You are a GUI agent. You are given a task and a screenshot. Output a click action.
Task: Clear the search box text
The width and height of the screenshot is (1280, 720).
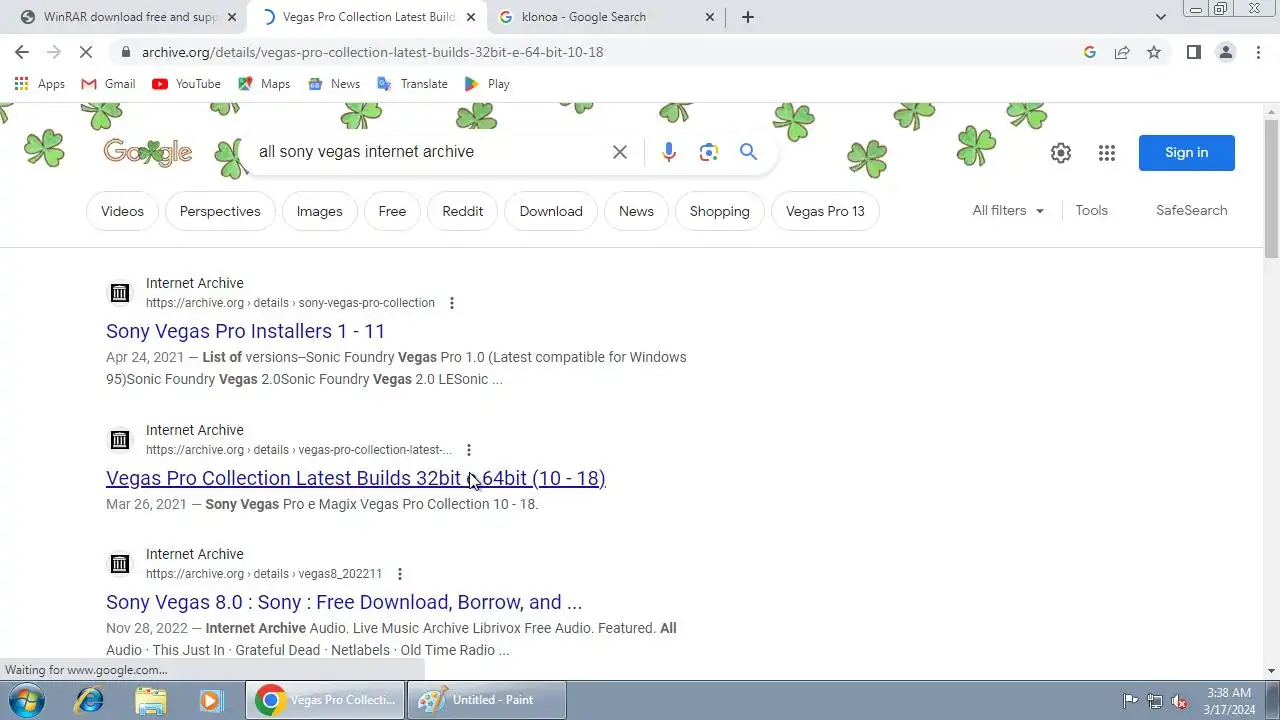tap(620, 152)
